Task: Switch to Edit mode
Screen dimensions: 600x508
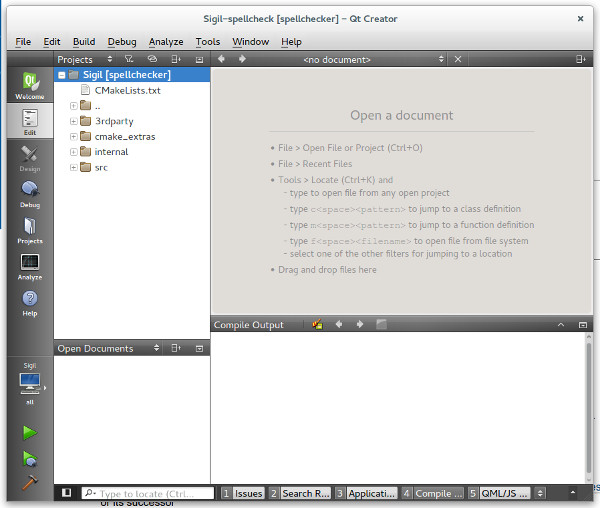Action: pyautogui.click(x=30, y=122)
